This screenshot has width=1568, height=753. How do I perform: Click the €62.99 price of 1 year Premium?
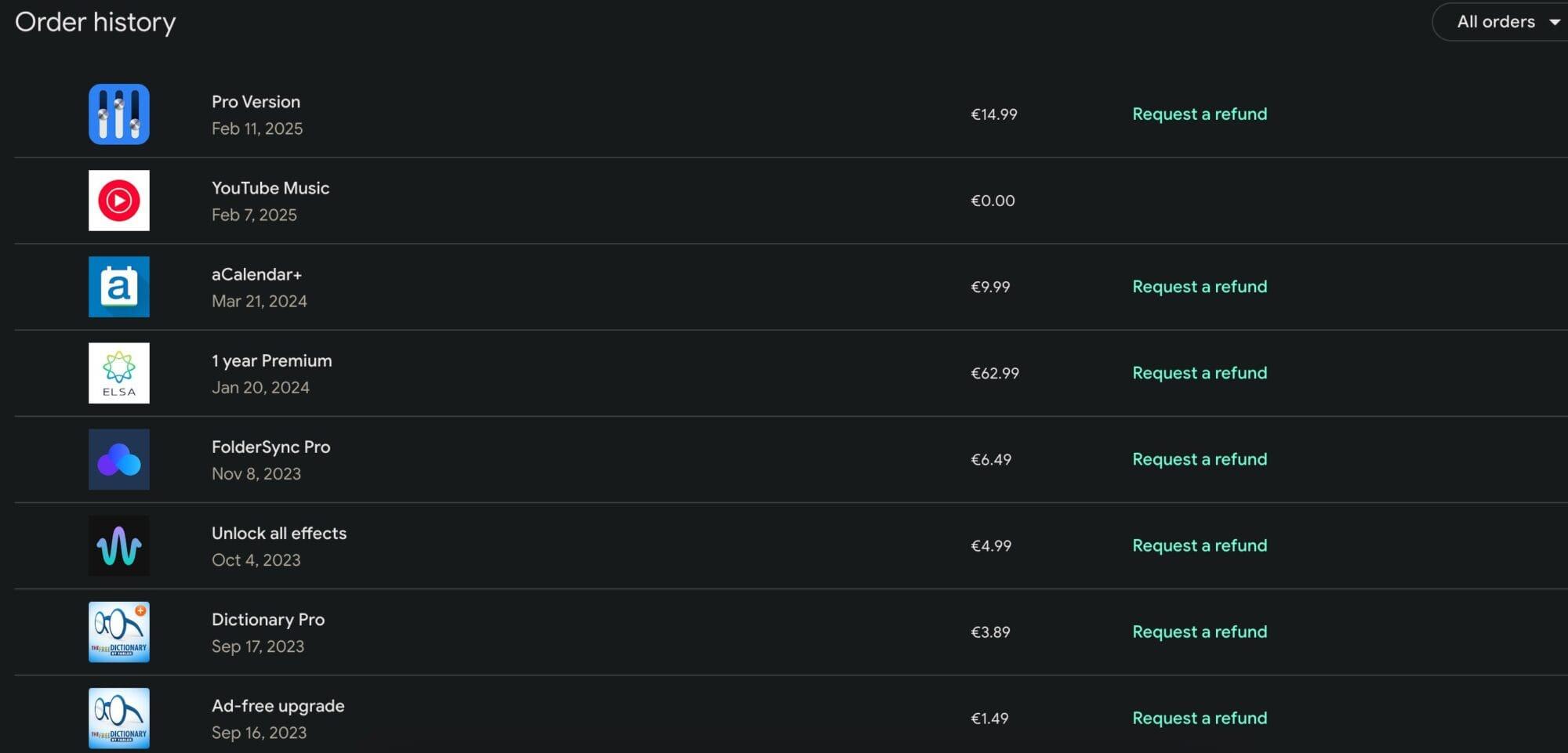click(995, 373)
